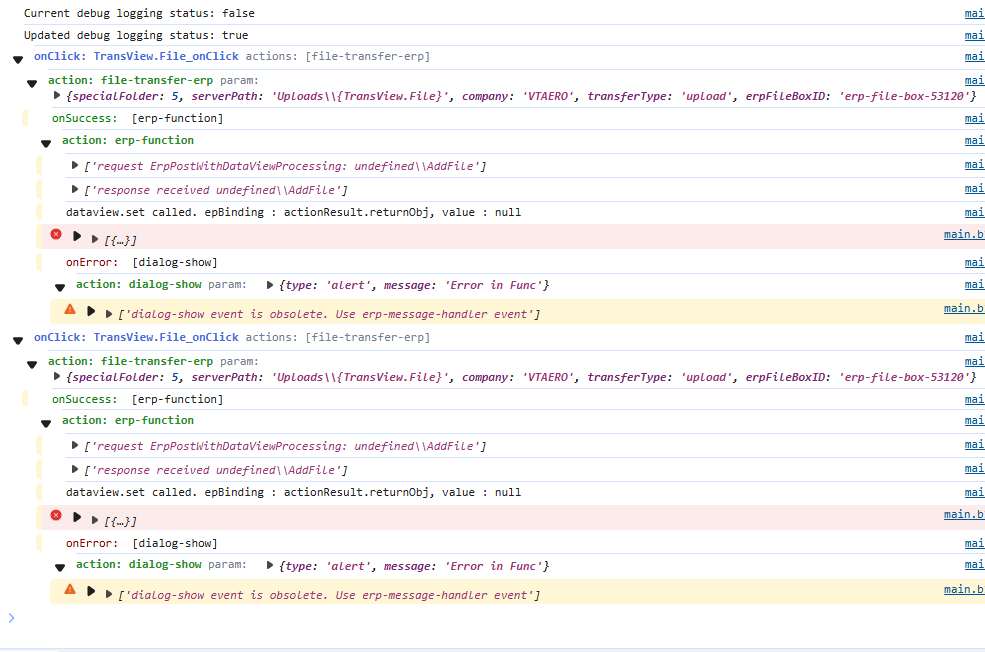This screenshot has height=652, width=985.
Task: Click the red error icon in the second onClick group
Action: pyautogui.click(x=56, y=515)
